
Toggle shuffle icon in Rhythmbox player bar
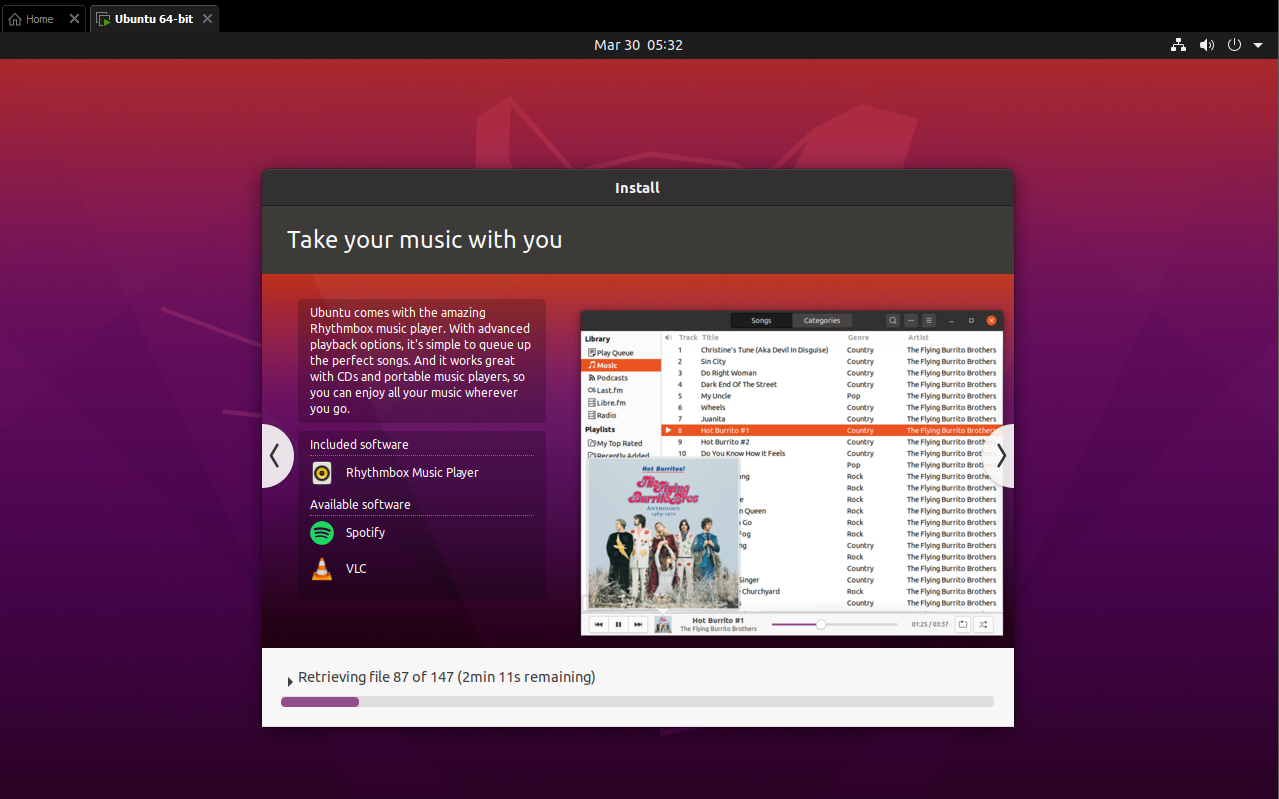point(984,624)
